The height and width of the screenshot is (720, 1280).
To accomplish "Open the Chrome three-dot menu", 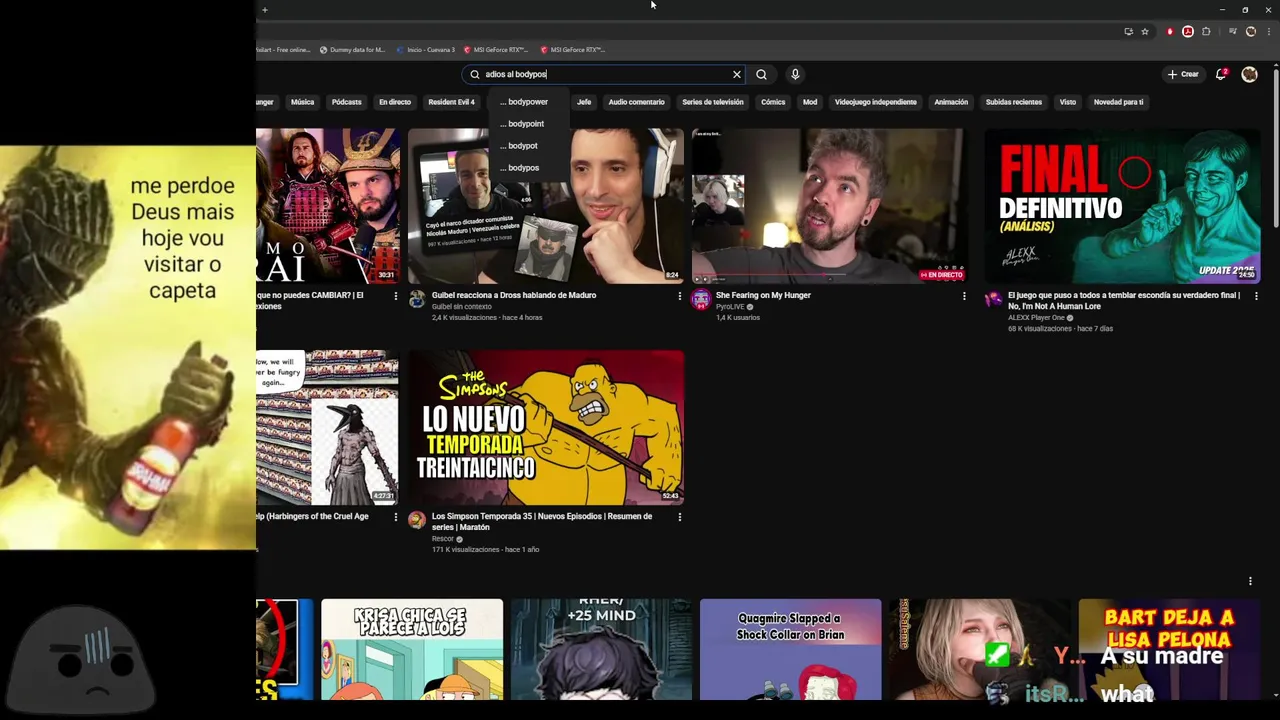I will 1269,31.
